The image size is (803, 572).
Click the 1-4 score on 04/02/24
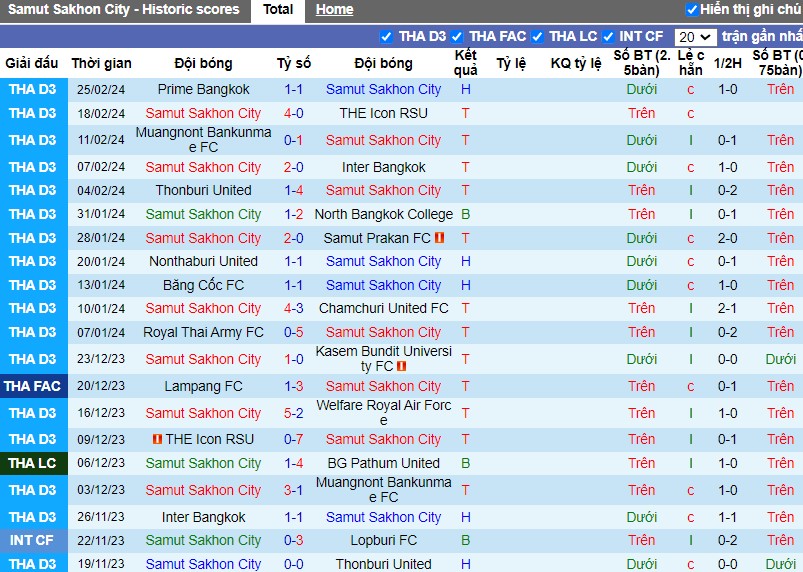[293, 190]
